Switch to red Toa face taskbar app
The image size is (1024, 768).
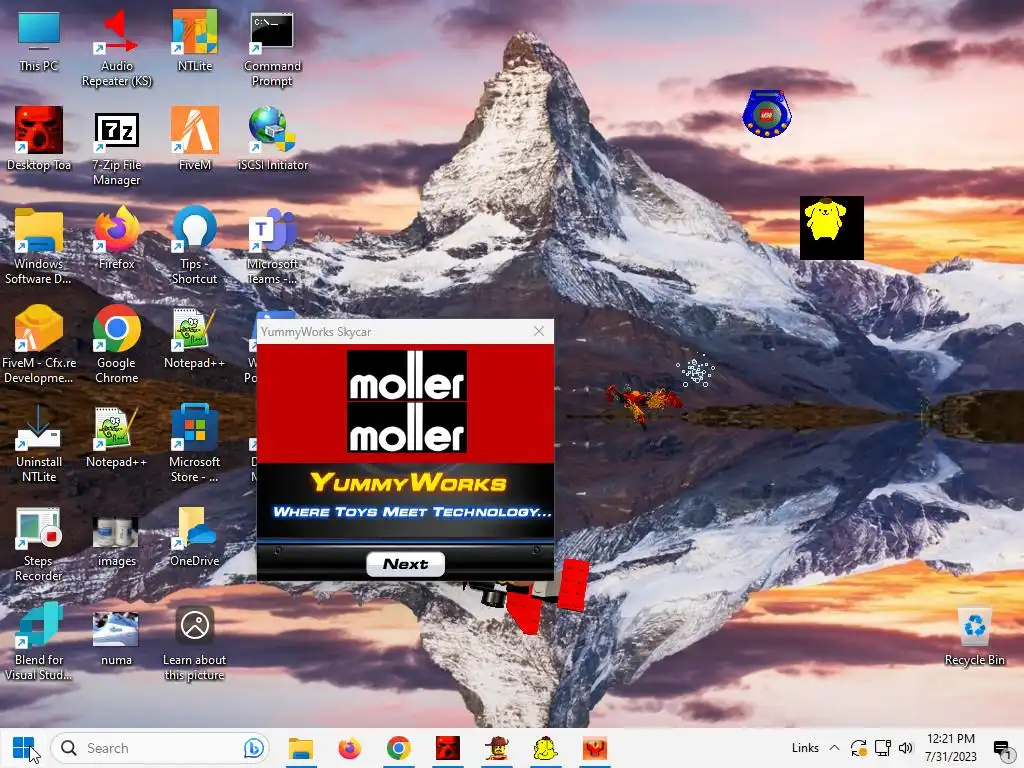point(447,748)
